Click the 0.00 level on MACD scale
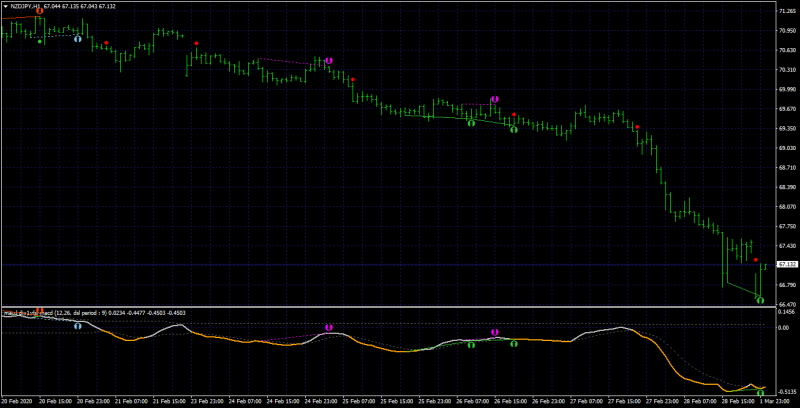 coord(784,327)
